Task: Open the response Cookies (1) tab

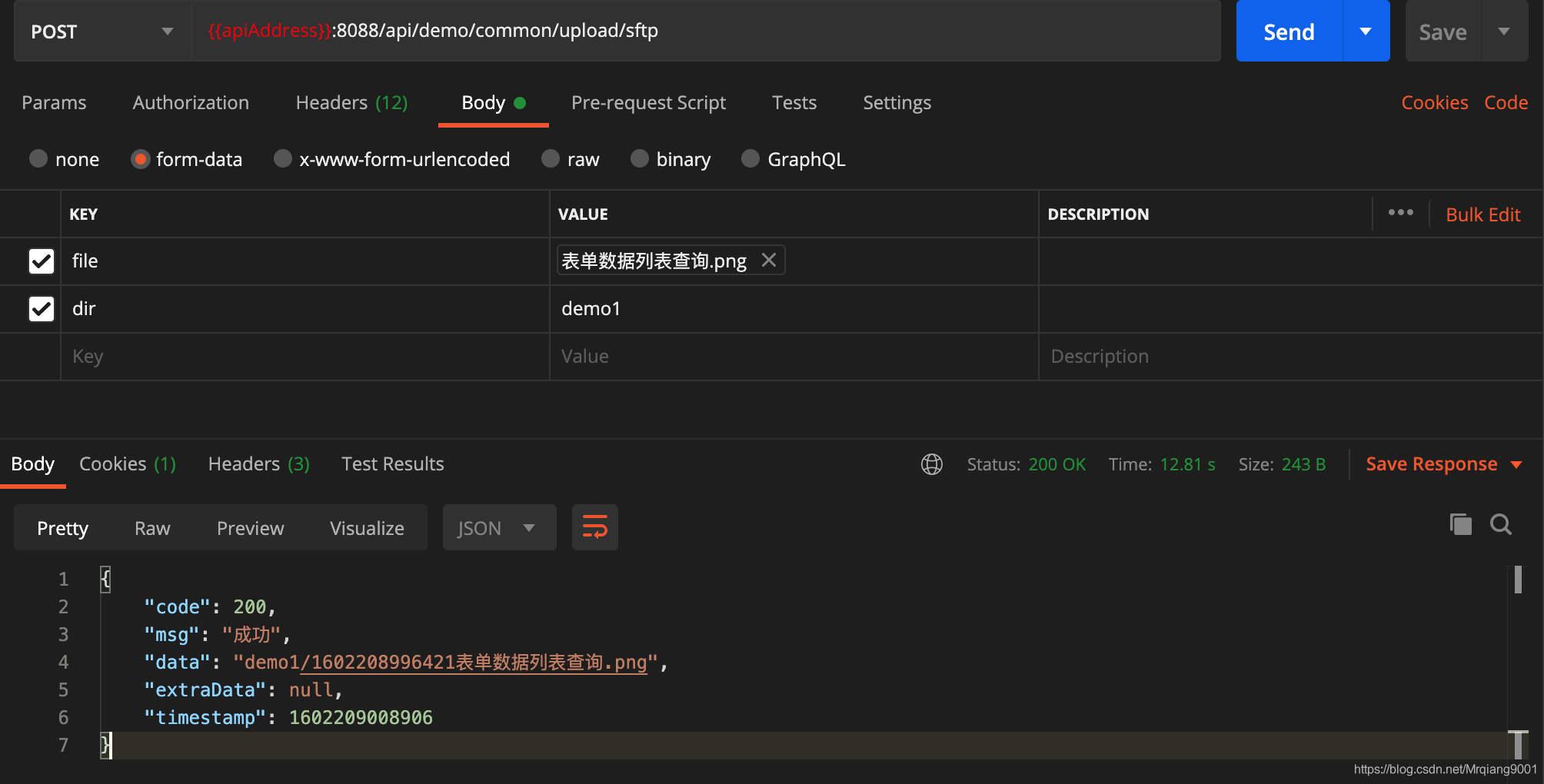Action: (128, 463)
